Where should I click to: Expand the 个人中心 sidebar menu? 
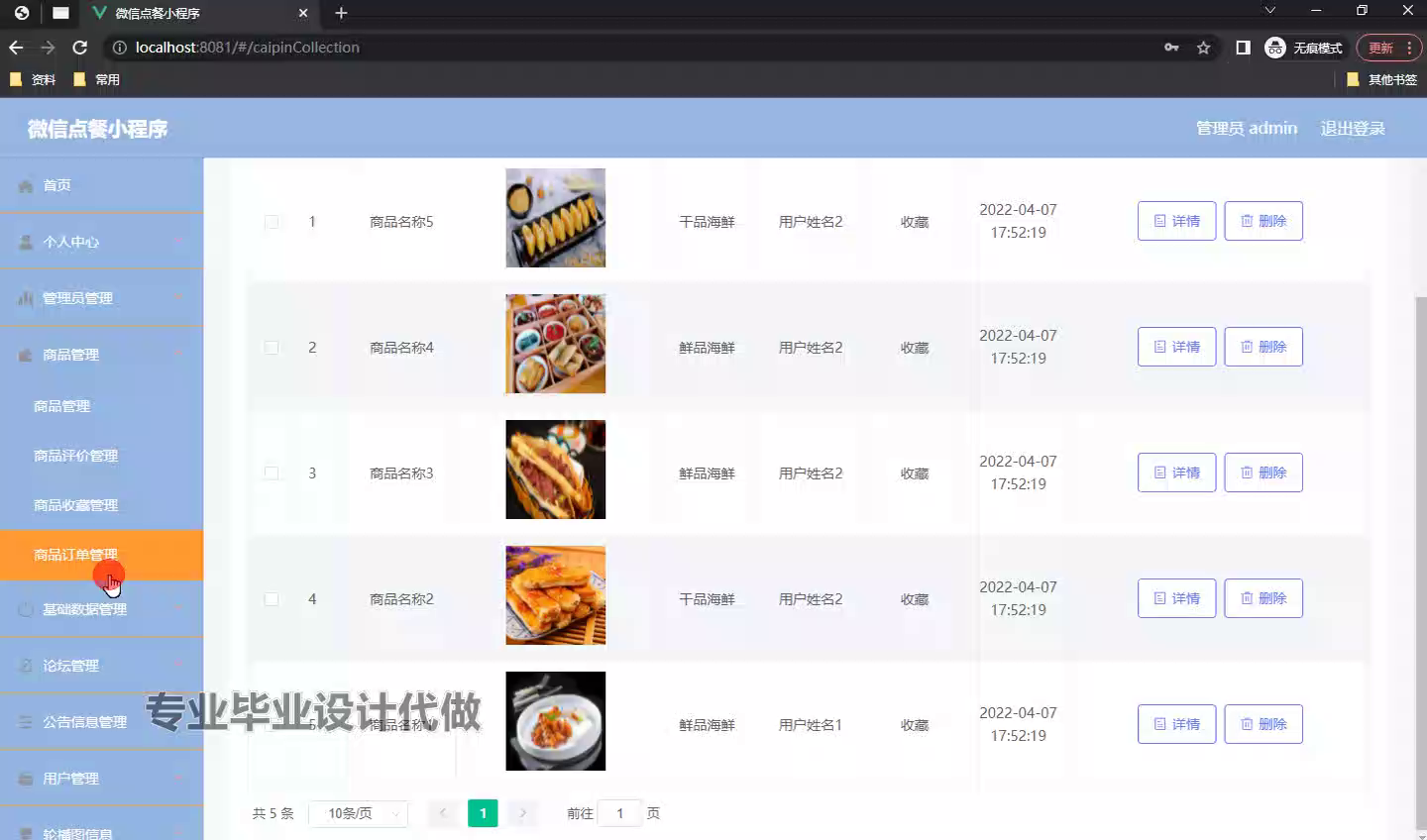101,242
